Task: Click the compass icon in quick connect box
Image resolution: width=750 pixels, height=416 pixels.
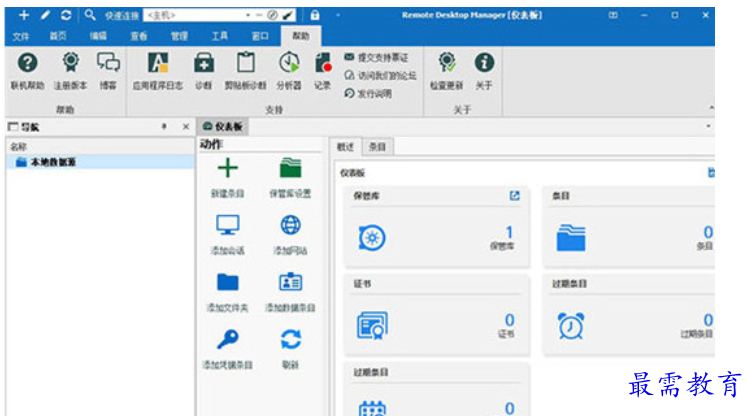Action: pos(272,15)
